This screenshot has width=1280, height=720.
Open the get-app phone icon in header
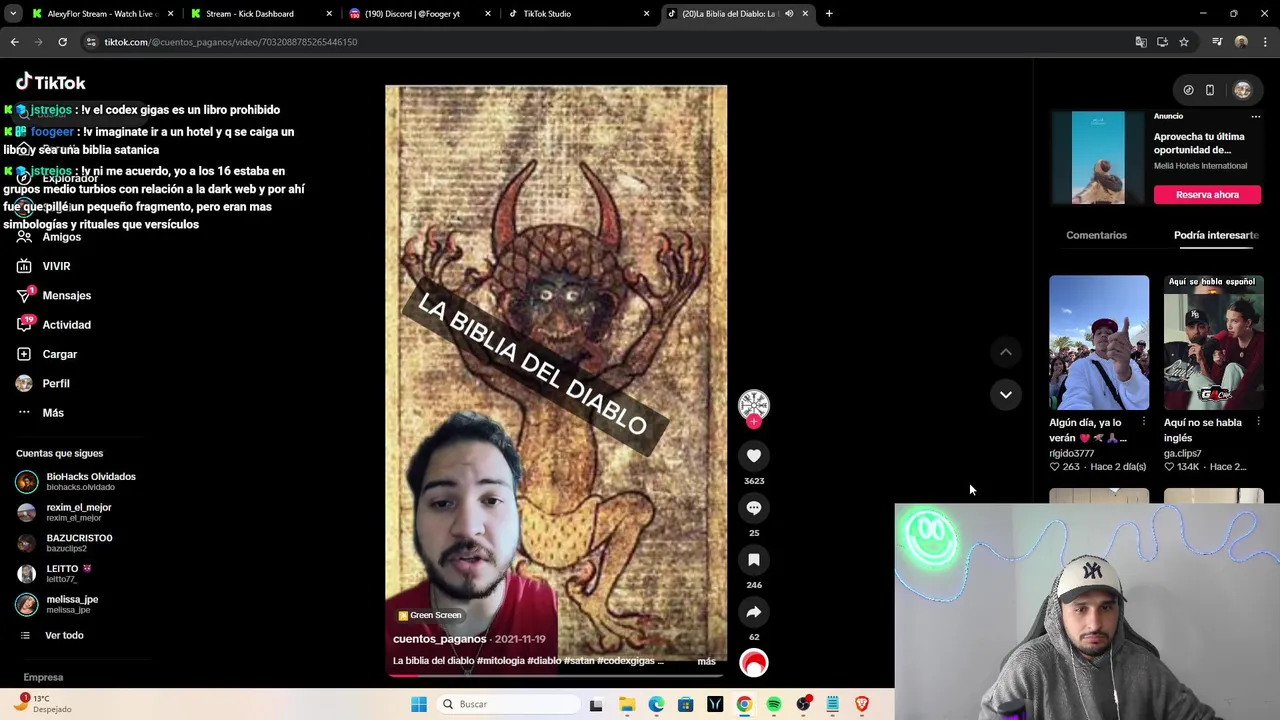(x=1210, y=90)
